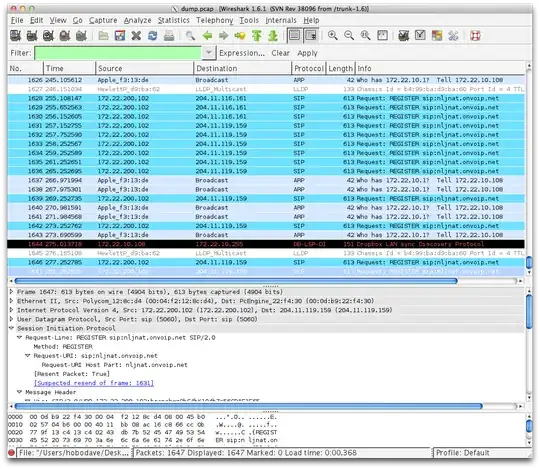The height and width of the screenshot is (469, 540).
Task: Open a capture file icon
Action: [x=103, y=35]
